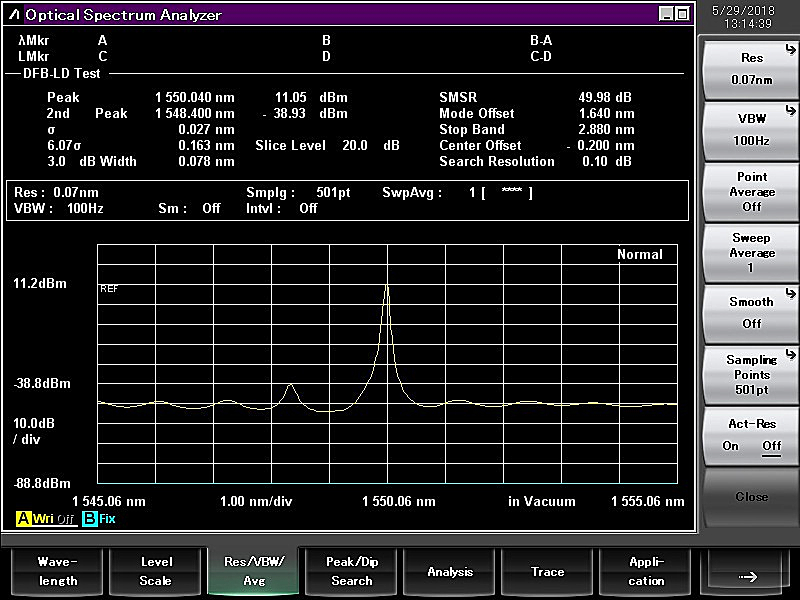Select the Wavelength function tab

[x=57, y=571]
